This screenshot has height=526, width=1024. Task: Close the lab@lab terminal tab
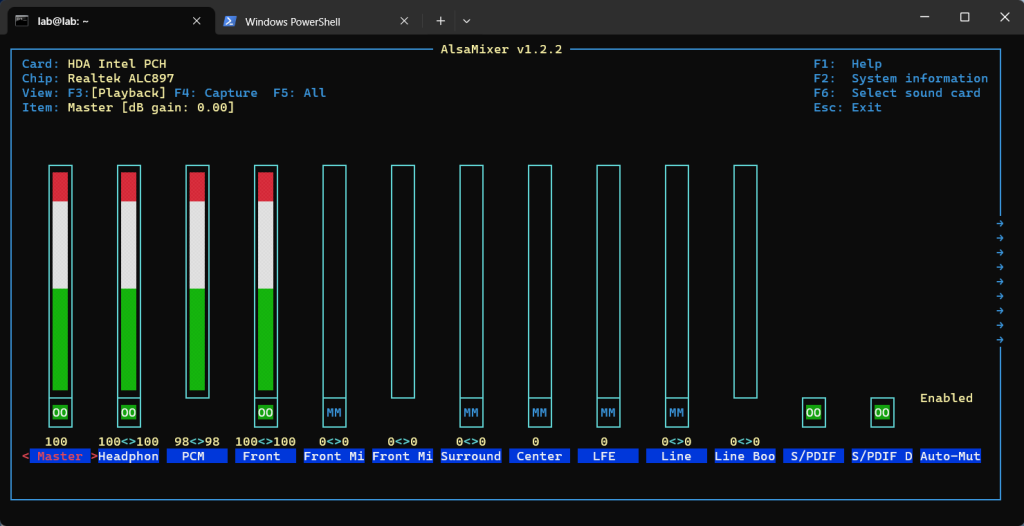pyautogui.click(x=196, y=21)
